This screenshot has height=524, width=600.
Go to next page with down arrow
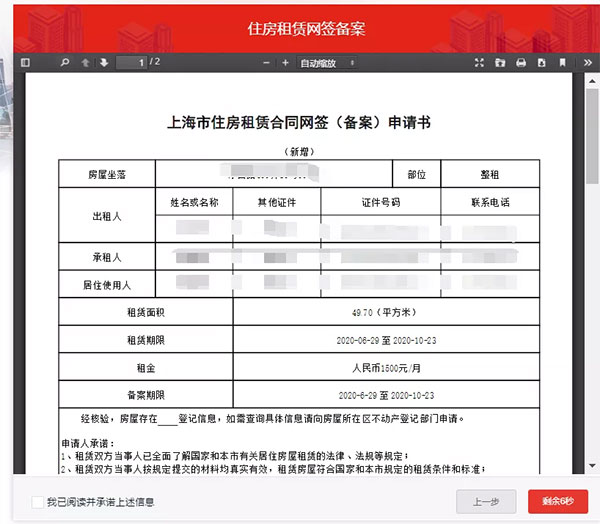(104, 62)
